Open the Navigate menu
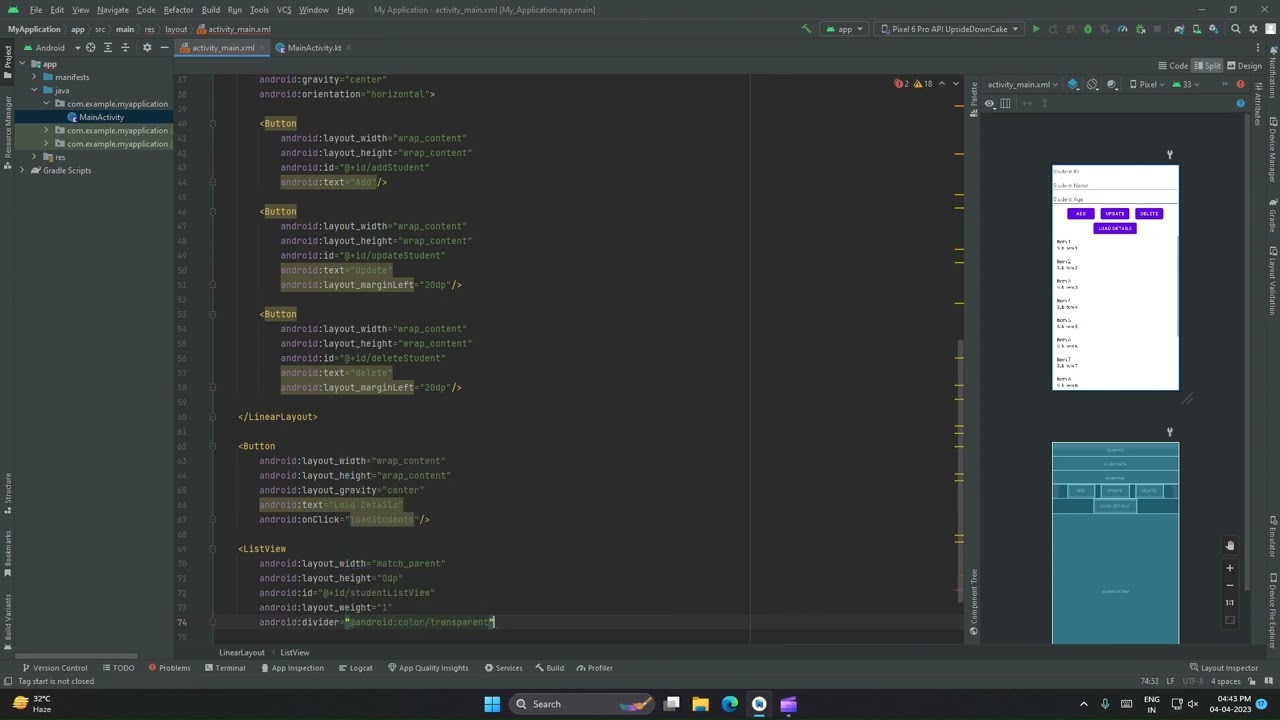 112,10
